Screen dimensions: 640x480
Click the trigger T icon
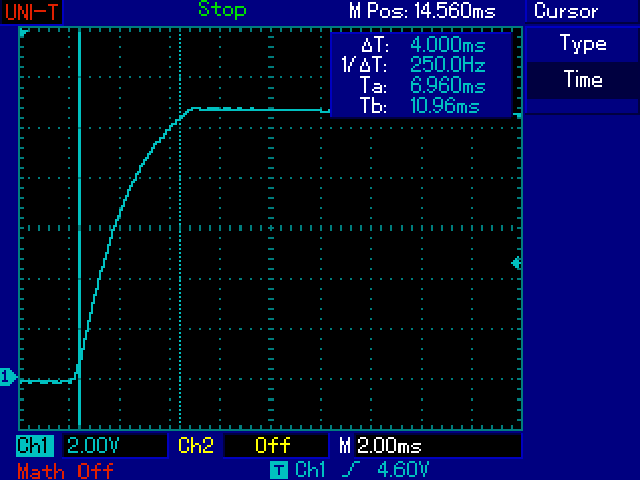coord(279,470)
